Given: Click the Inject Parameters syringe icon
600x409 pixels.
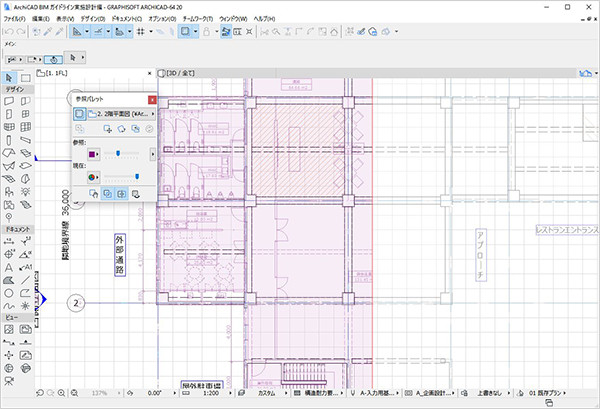Looking at the screenshot, I should [x=59, y=32].
